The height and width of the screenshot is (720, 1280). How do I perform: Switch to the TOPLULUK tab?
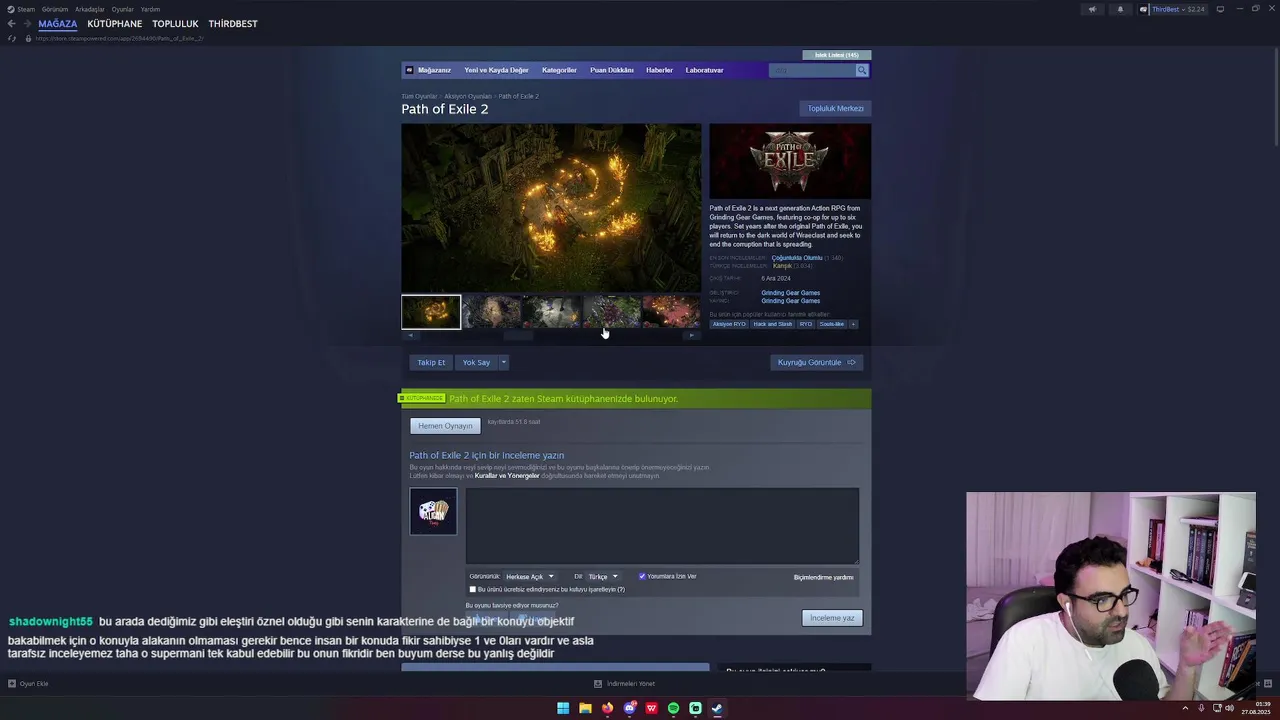coord(175,24)
